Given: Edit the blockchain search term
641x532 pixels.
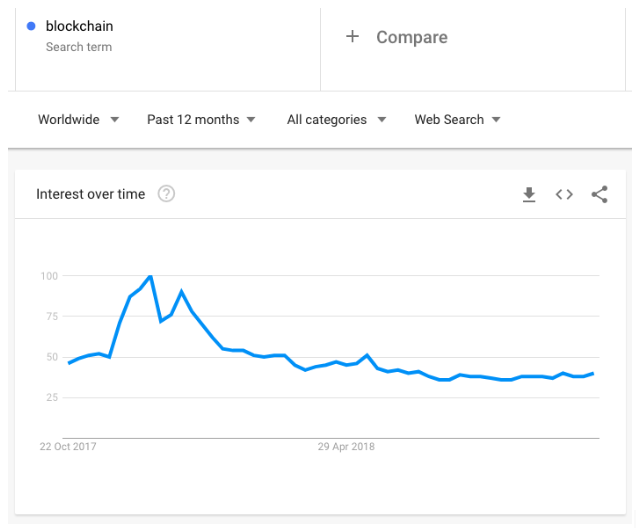Looking at the screenshot, I should tap(80, 26).
